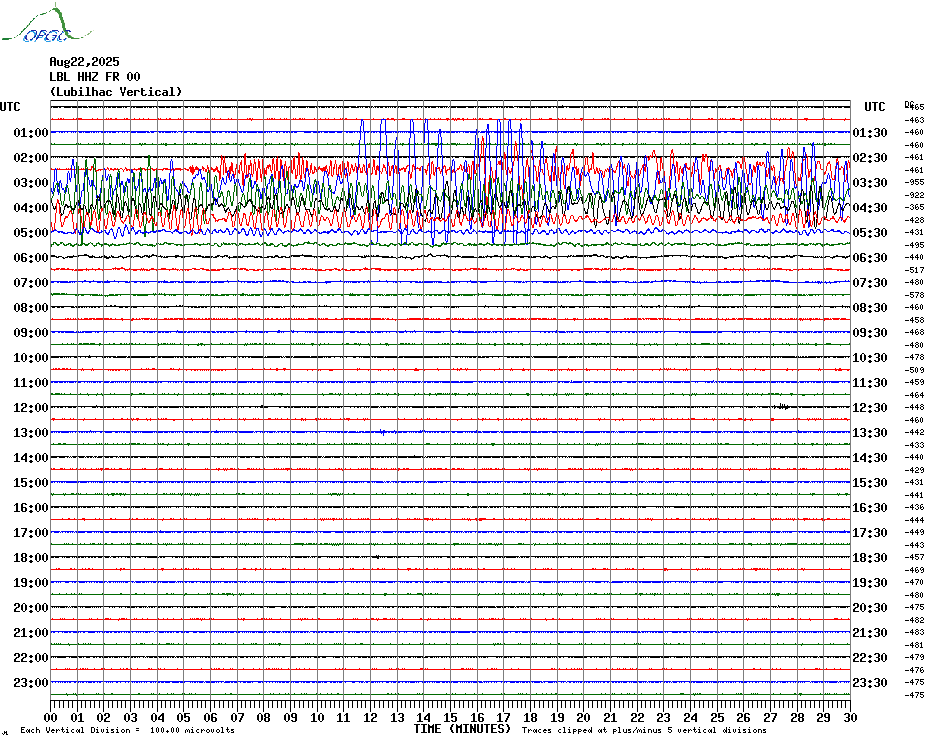Click the 07:30 half-hour label
930x744 pixels.
870,282
